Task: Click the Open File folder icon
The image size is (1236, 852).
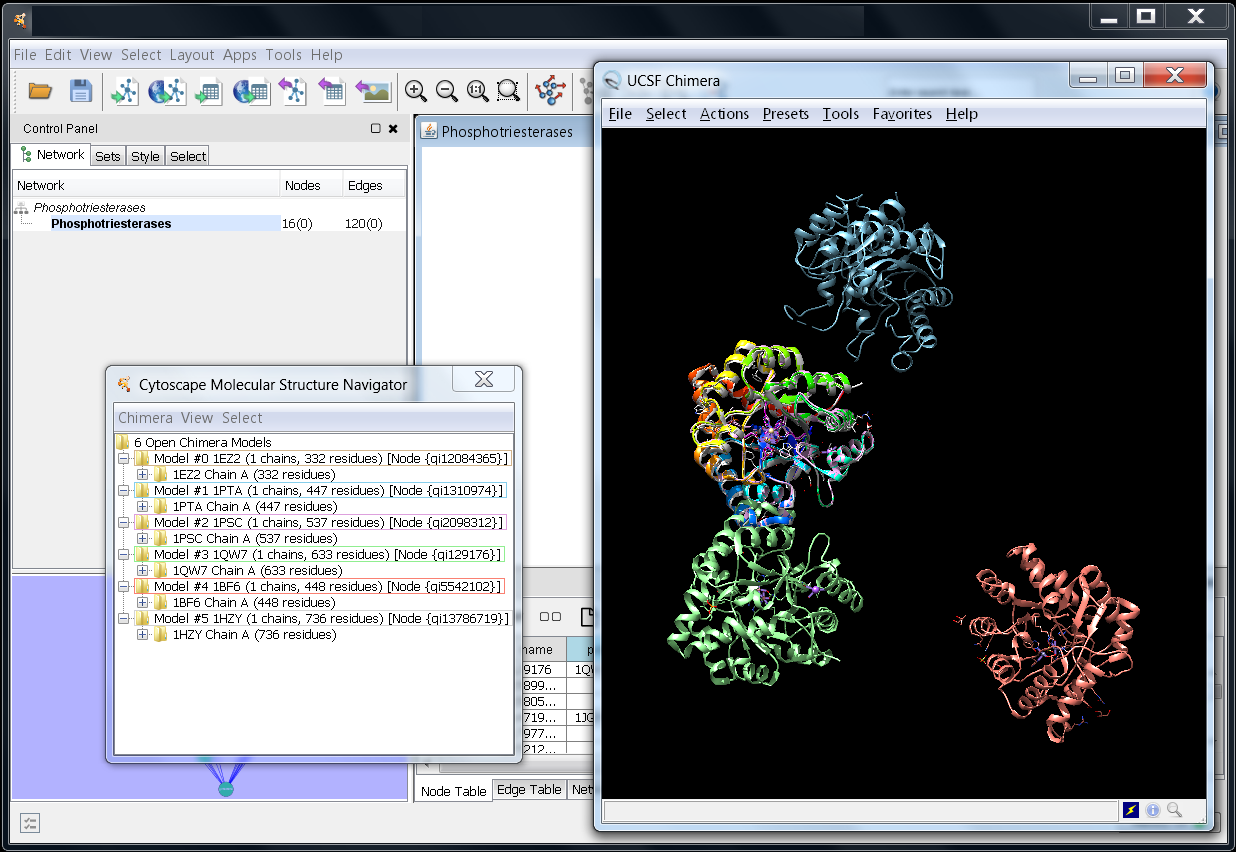Action: (40, 91)
